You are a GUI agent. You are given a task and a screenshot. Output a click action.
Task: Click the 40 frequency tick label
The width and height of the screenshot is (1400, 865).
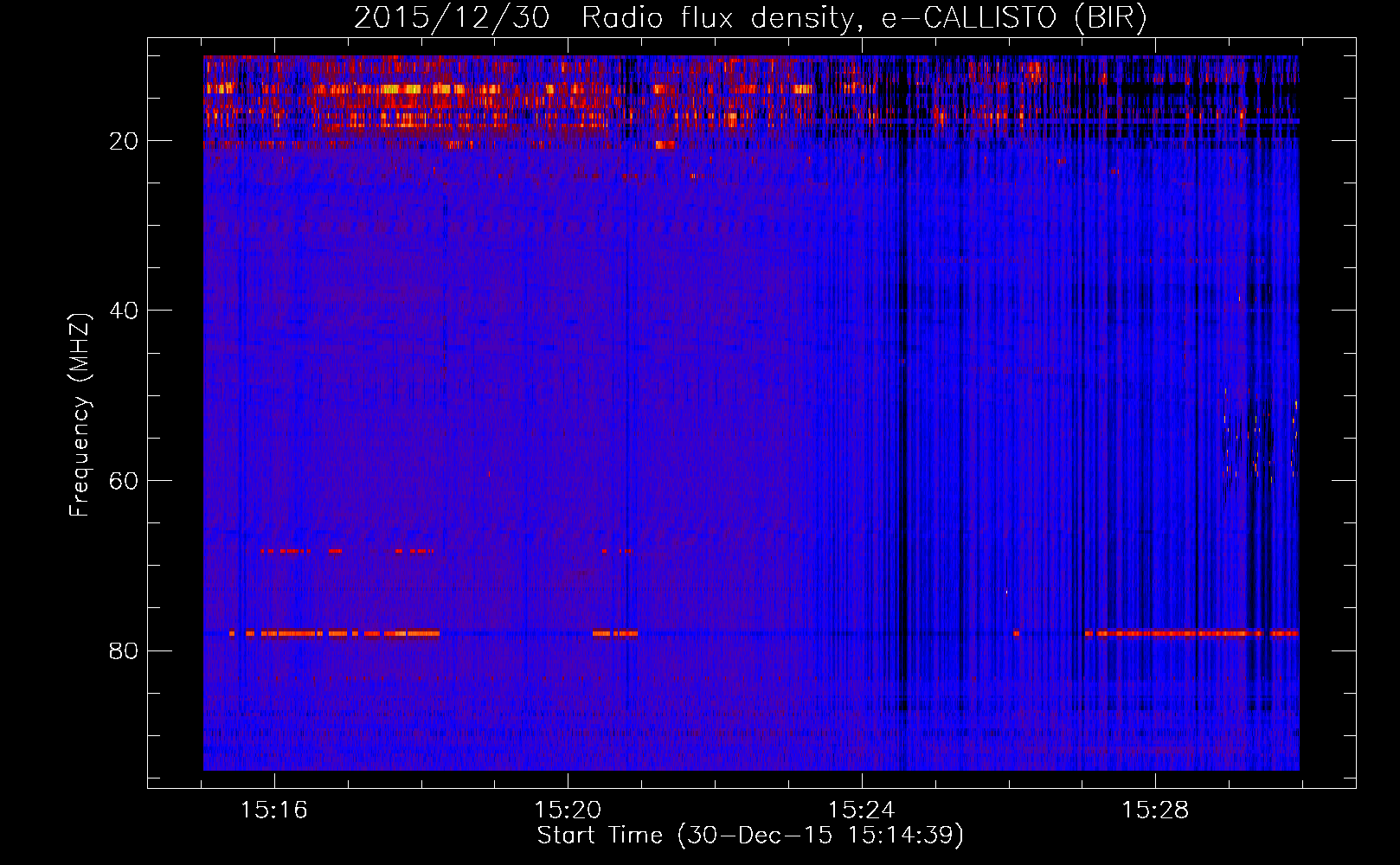pyautogui.click(x=124, y=311)
